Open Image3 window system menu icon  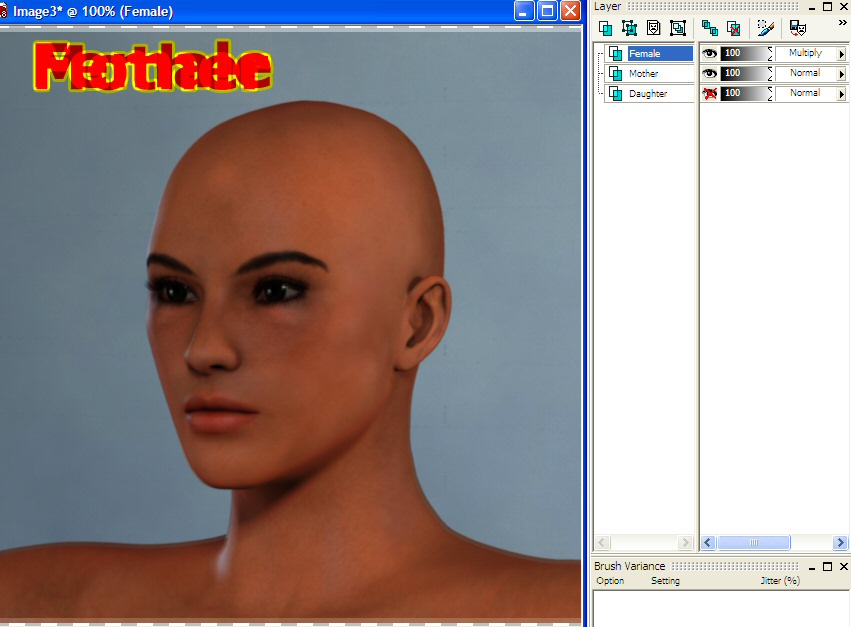(3, 11)
